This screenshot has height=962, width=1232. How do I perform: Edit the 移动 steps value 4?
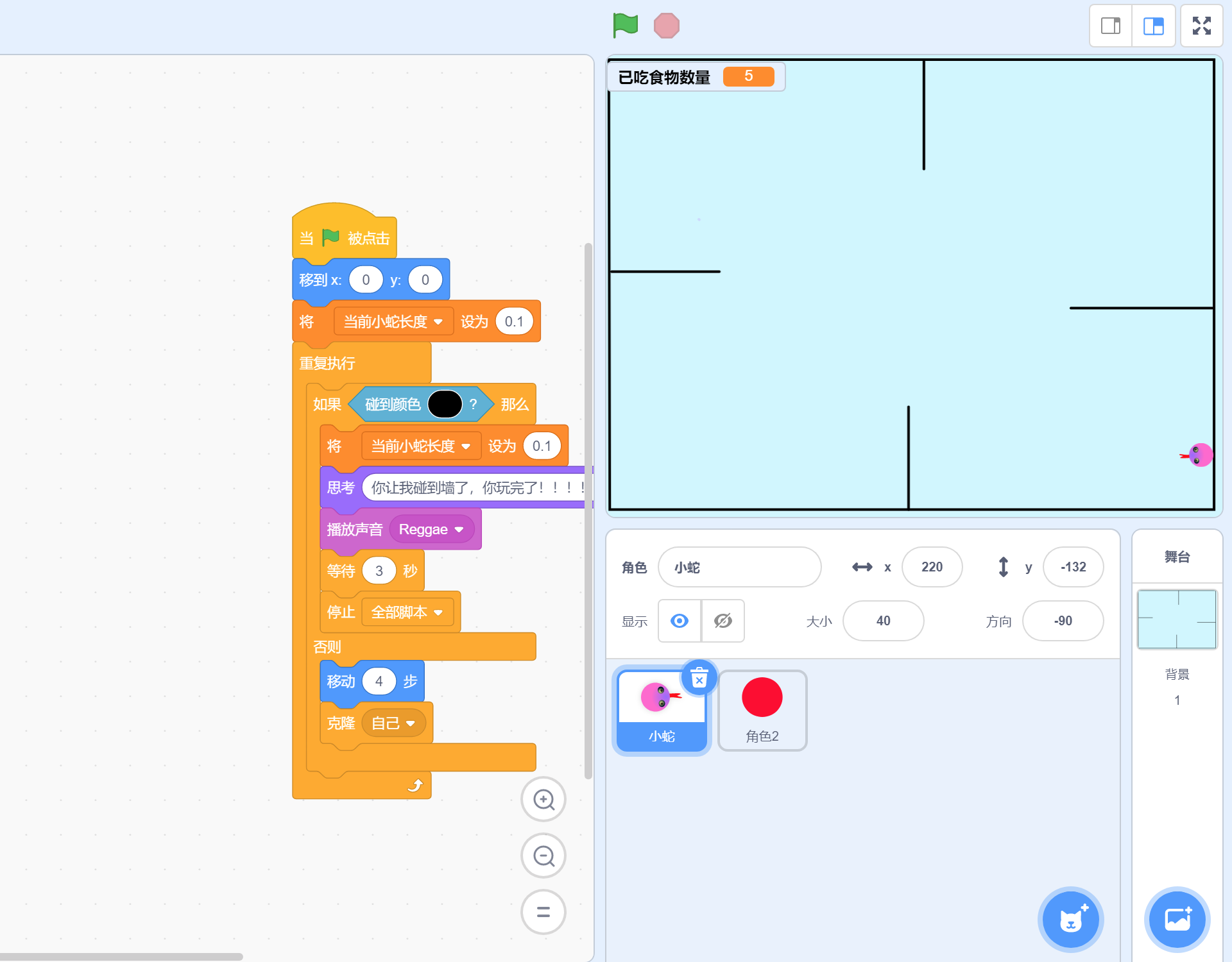coord(379,681)
